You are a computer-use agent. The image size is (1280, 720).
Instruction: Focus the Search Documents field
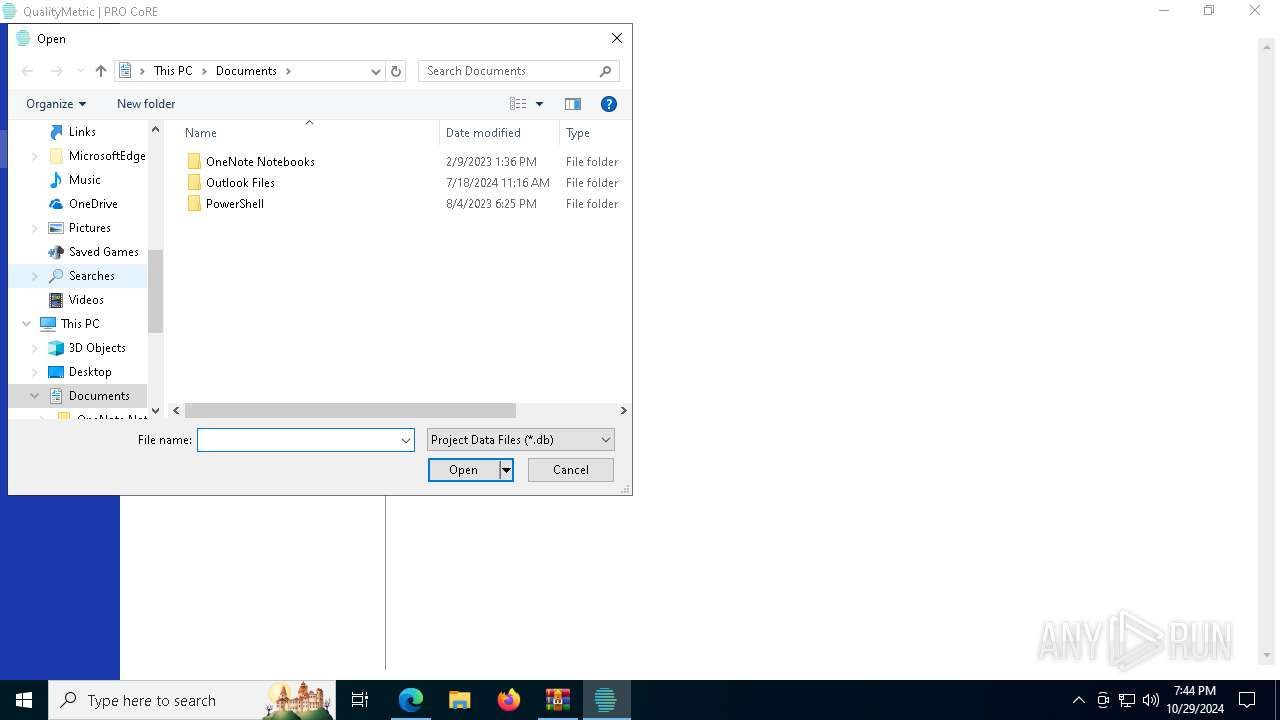(510, 71)
